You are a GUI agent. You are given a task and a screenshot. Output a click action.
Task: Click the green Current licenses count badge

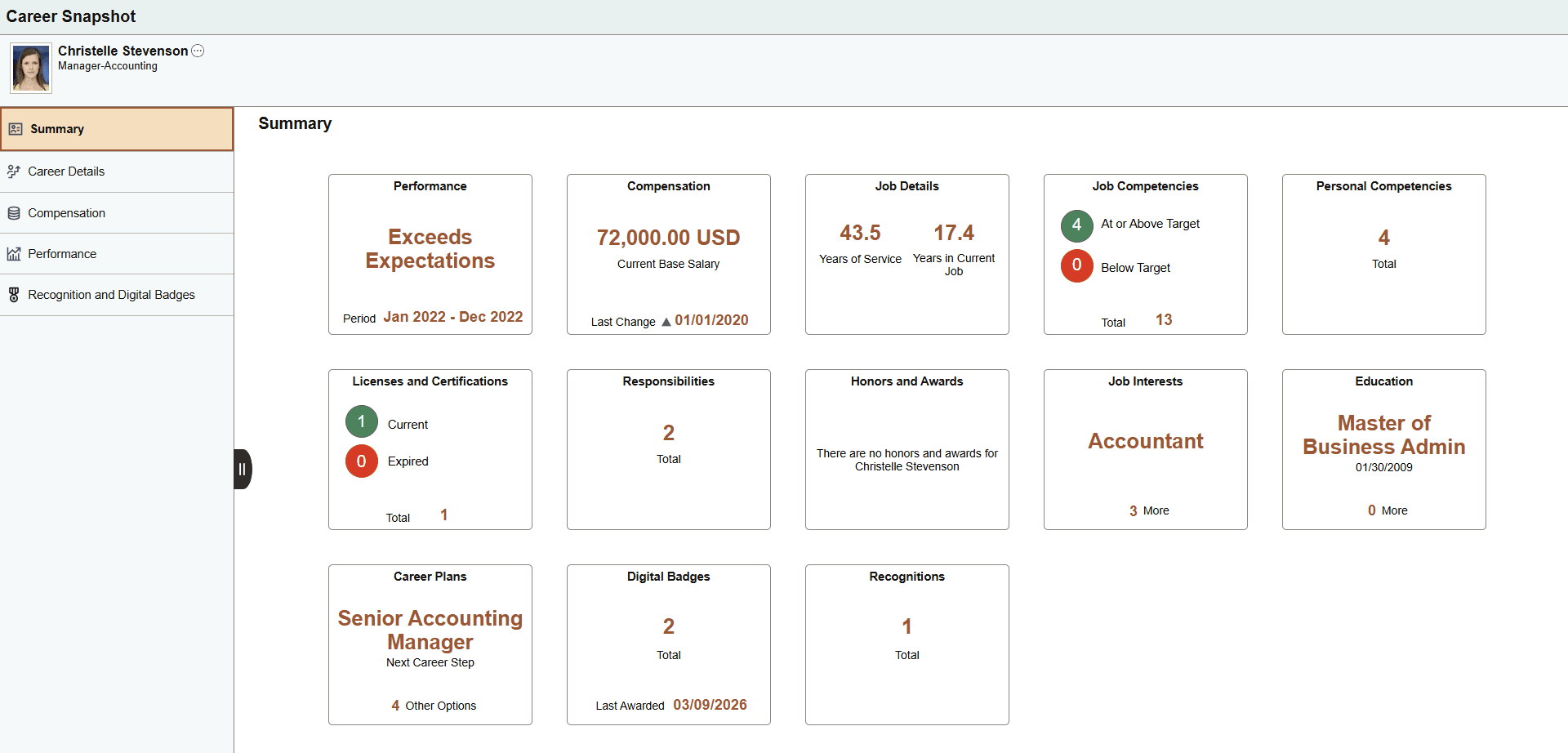(362, 421)
